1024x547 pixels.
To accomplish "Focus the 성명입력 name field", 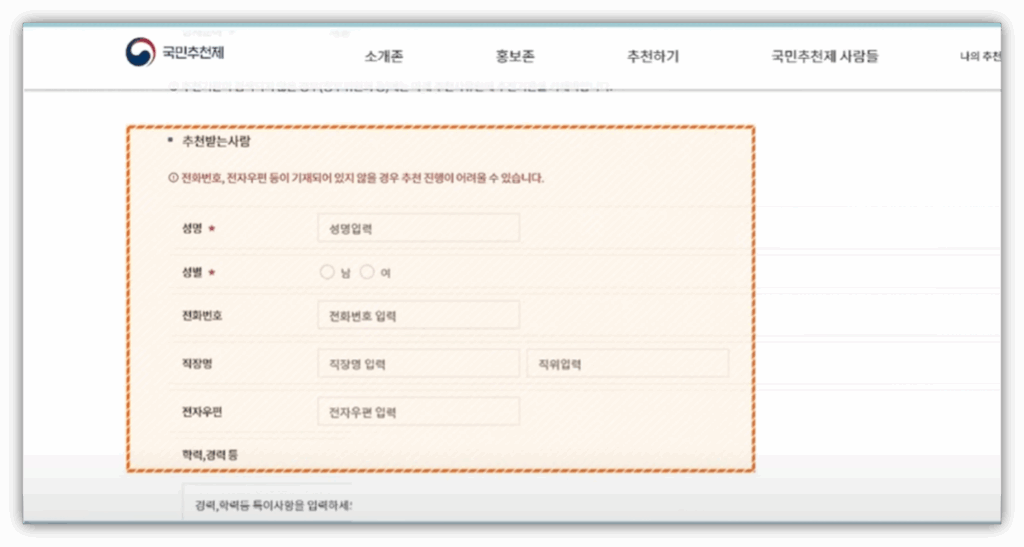I will 419,228.
